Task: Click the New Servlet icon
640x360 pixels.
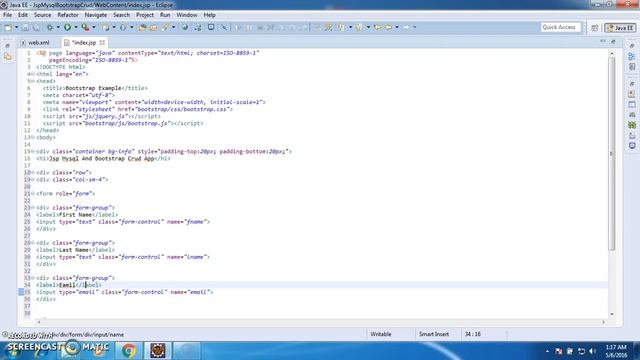Action: (x=123, y=27)
